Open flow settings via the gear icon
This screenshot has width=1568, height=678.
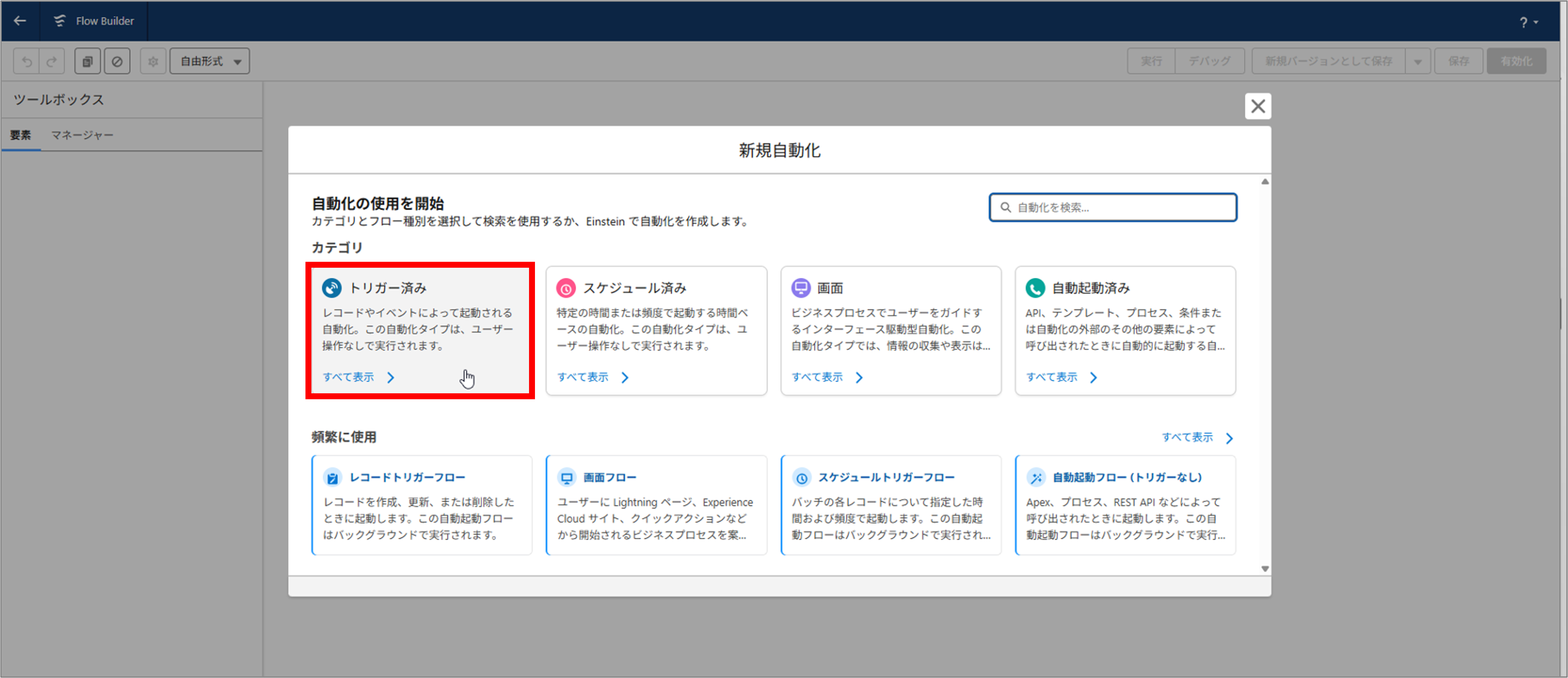[x=153, y=61]
